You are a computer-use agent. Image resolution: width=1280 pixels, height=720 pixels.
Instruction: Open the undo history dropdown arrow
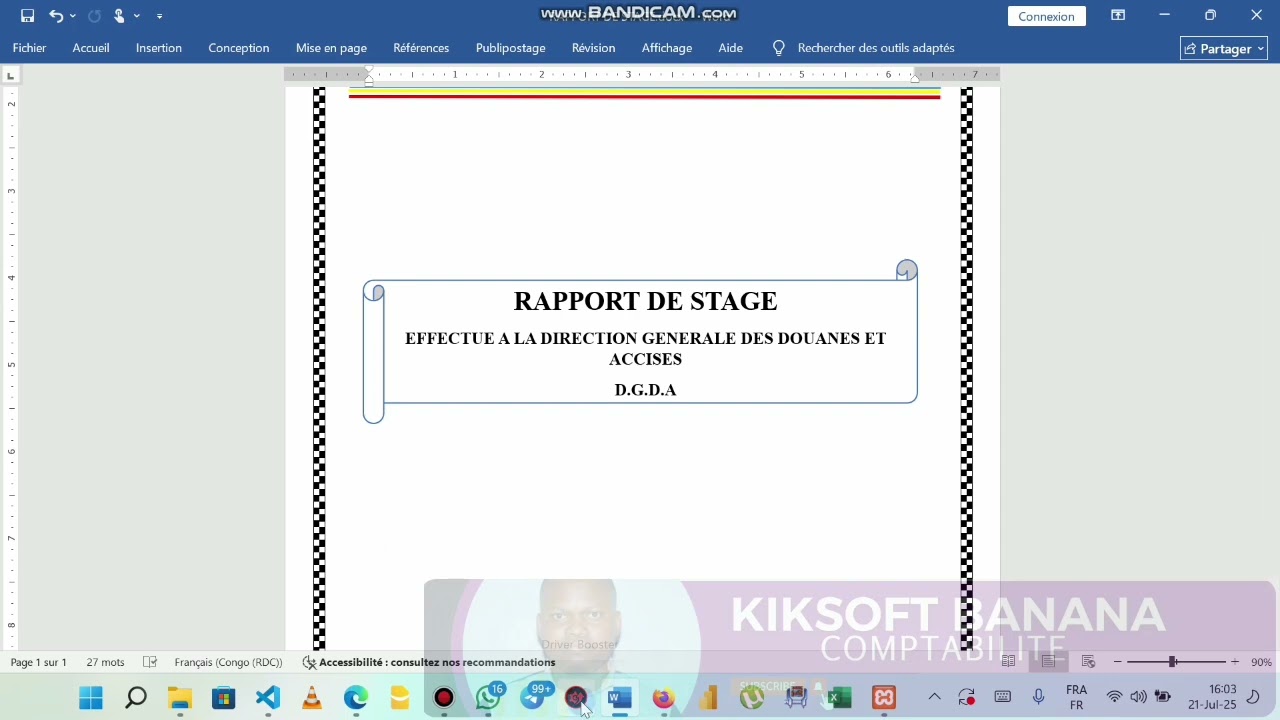click(x=73, y=16)
